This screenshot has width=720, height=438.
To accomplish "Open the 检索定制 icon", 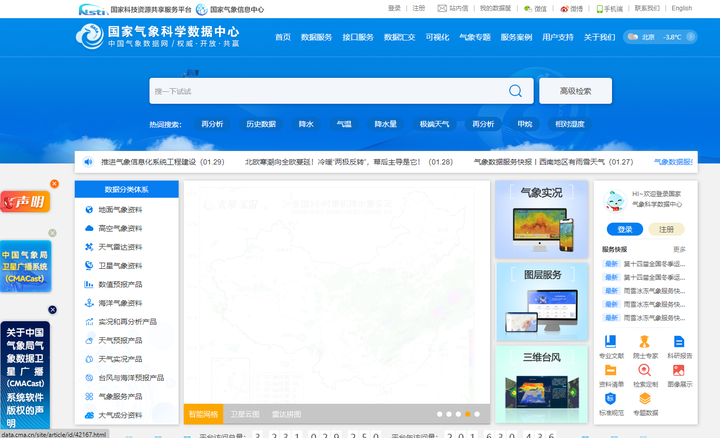I will 645,371.
